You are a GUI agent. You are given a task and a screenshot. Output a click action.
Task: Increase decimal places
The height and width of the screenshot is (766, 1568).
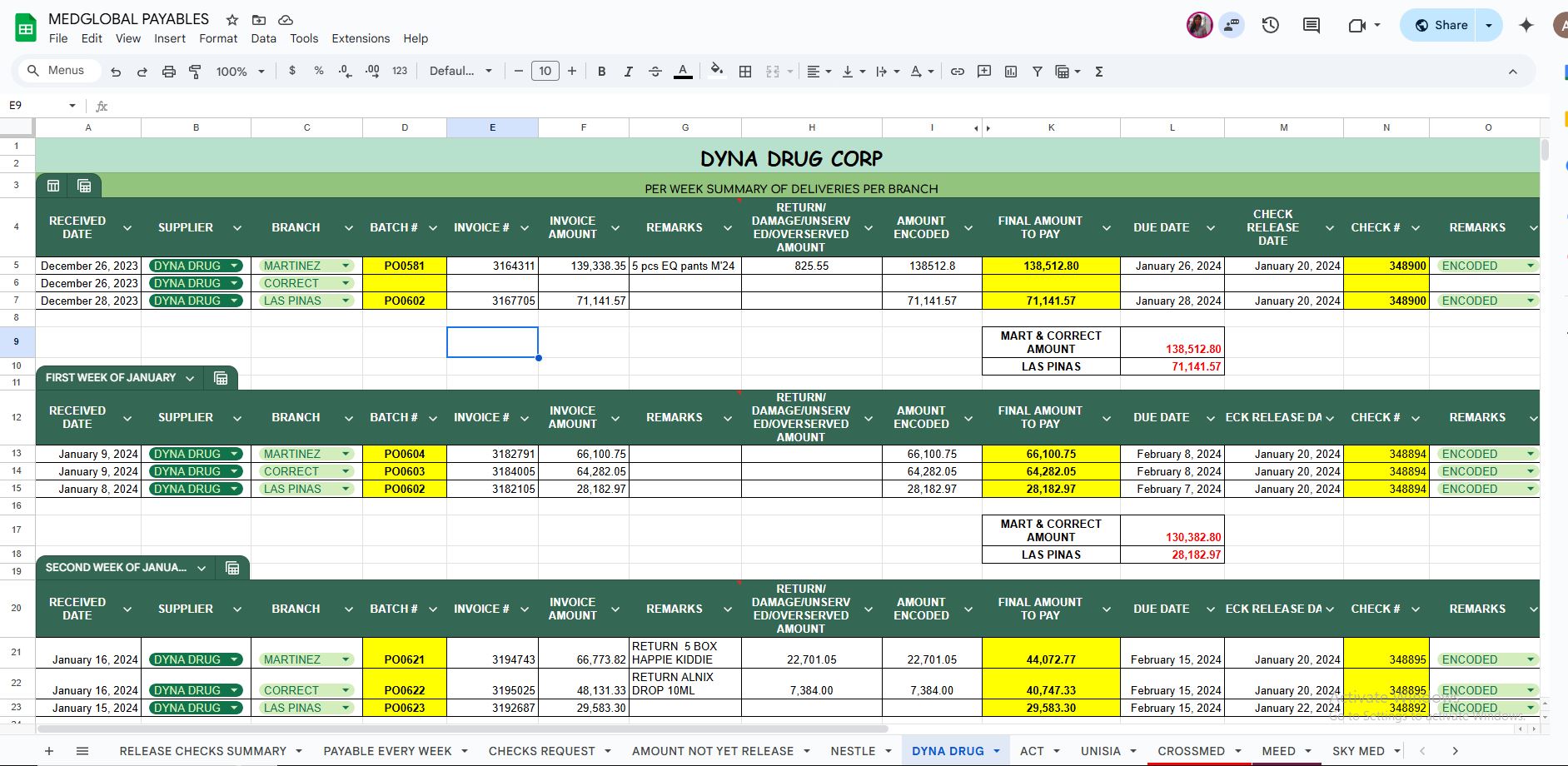coord(372,72)
